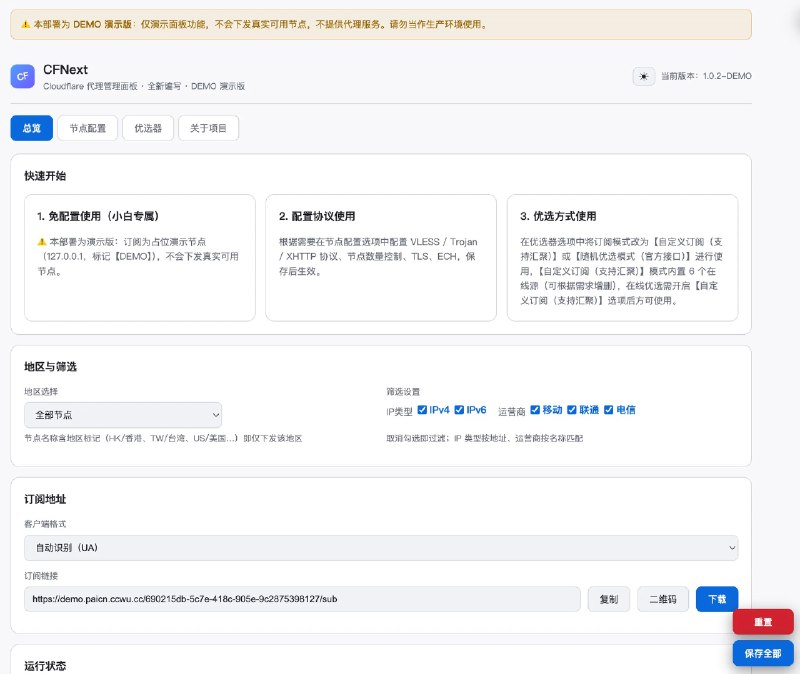The height and width of the screenshot is (674, 800).
Task: Click the red 重置 button
Action: (763, 621)
